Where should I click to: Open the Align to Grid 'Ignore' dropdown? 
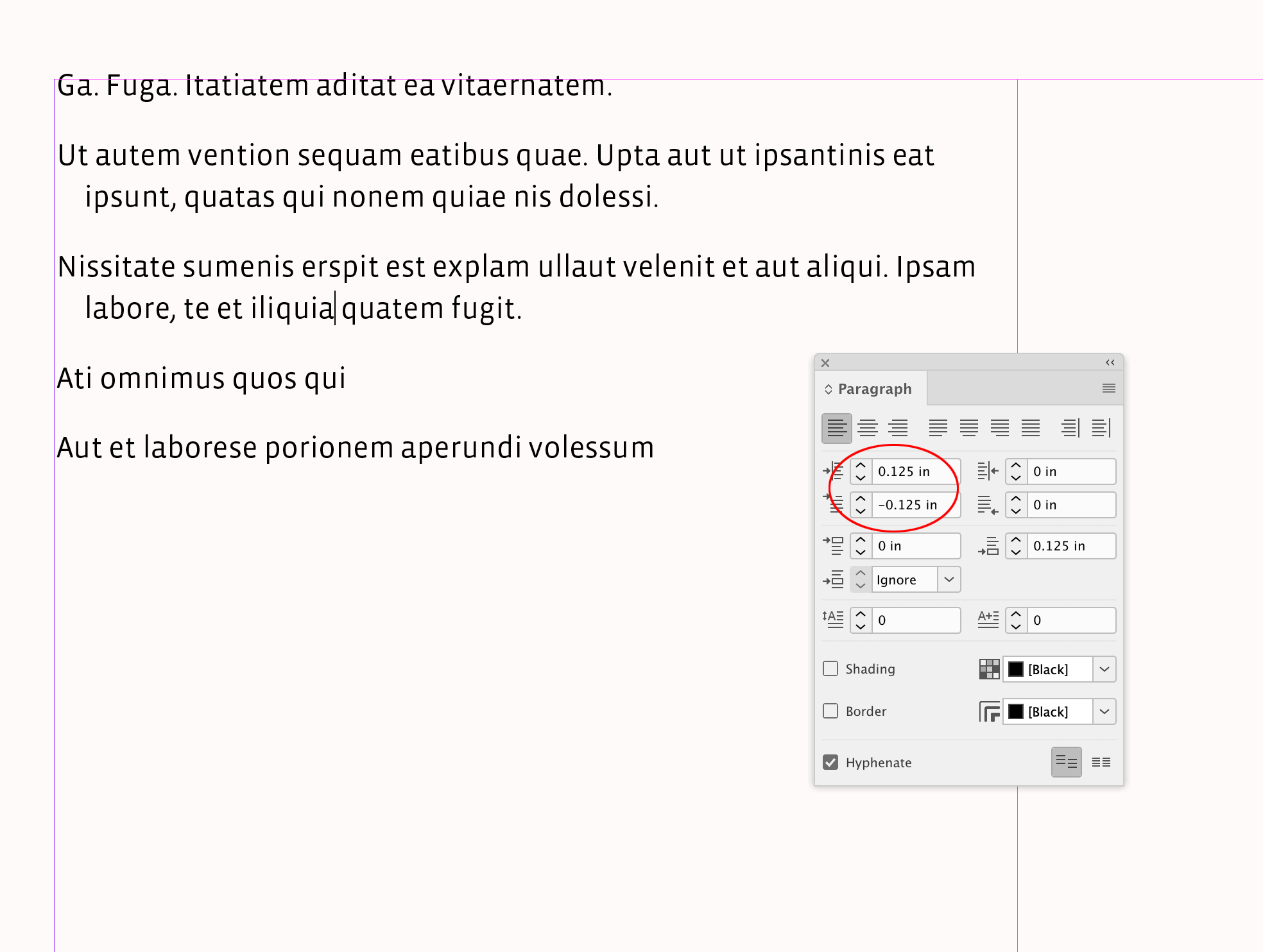coord(949,579)
